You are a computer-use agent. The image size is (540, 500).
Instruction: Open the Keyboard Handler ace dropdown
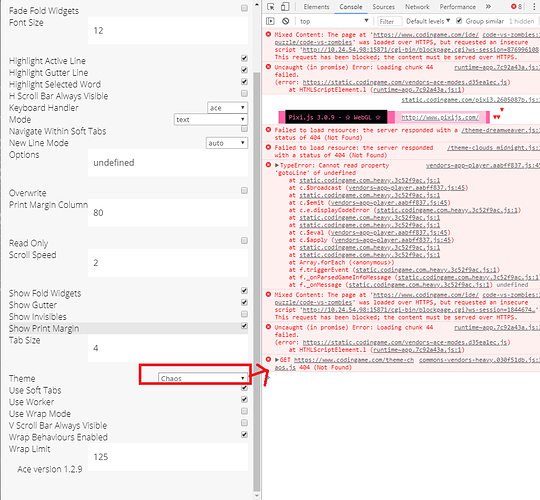coord(227,108)
